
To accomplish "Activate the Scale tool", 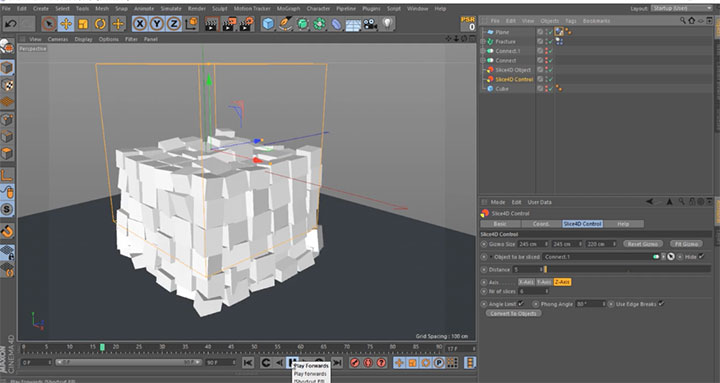I will (83, 24).
